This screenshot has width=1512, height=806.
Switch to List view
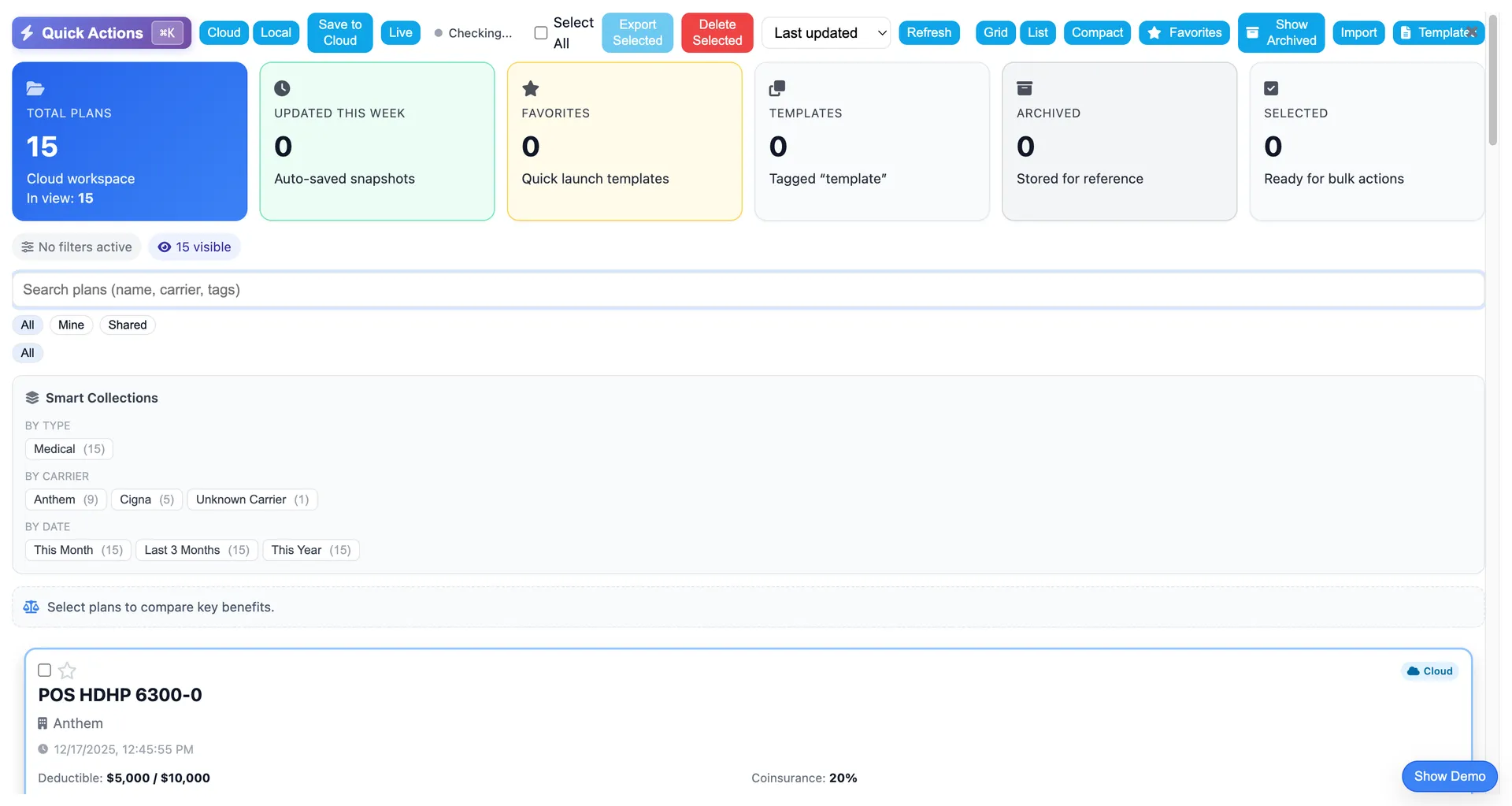click(1037, 32)
